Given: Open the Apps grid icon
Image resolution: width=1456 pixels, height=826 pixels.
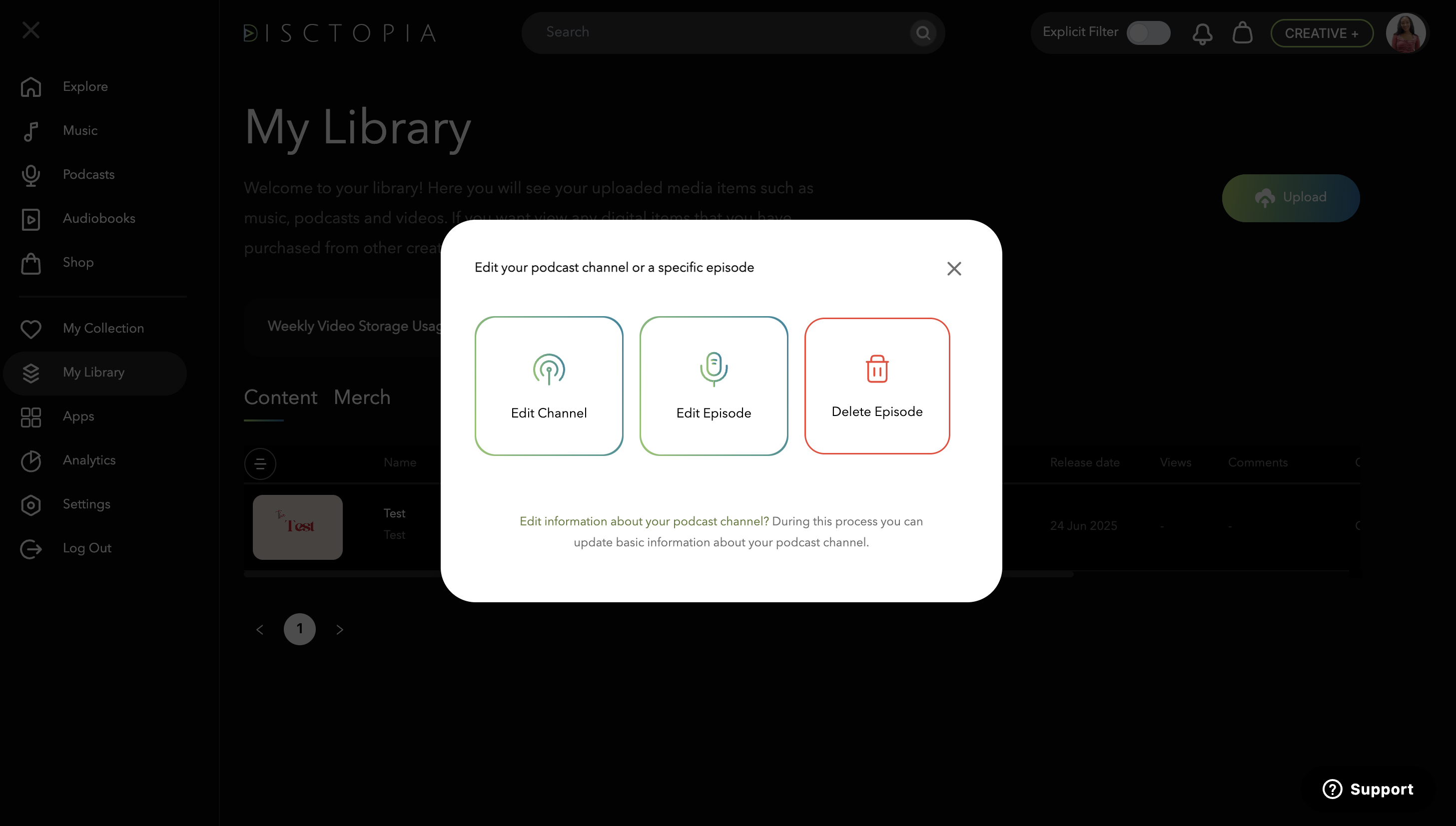Looking at the screenshot, I should pyautogui.click(x=31, y=417).
